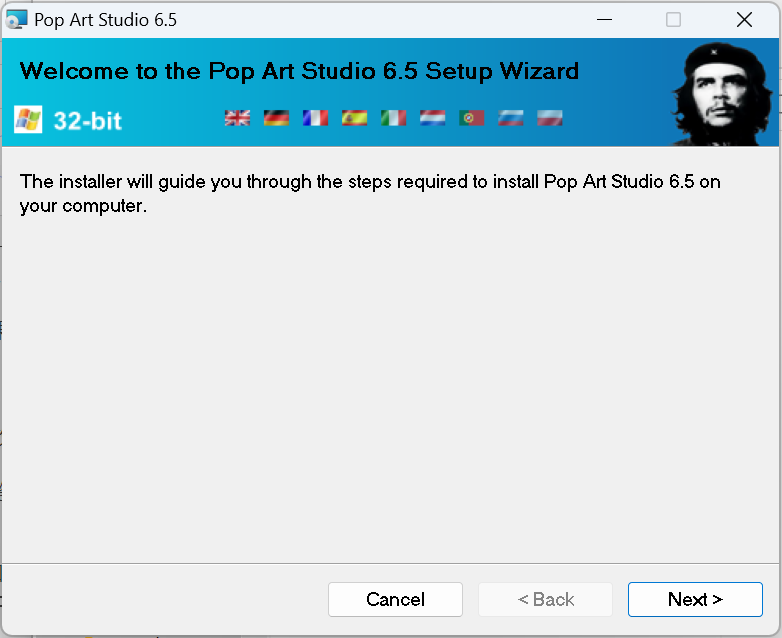Select the United Kingdom flag icon
The image size is (782, 638).
(x=237, y=118)
